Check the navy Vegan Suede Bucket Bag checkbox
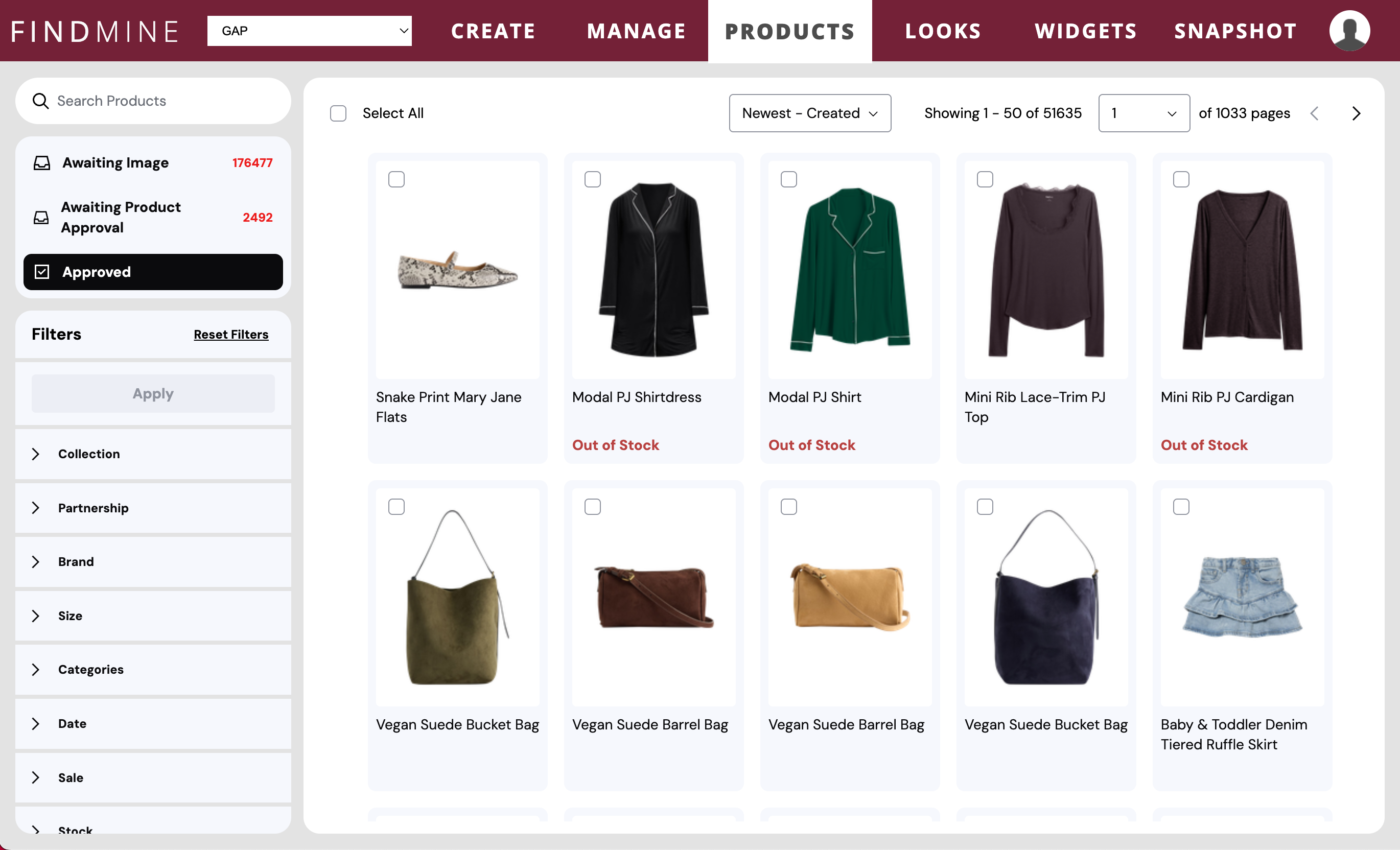 tap(985, 507)
